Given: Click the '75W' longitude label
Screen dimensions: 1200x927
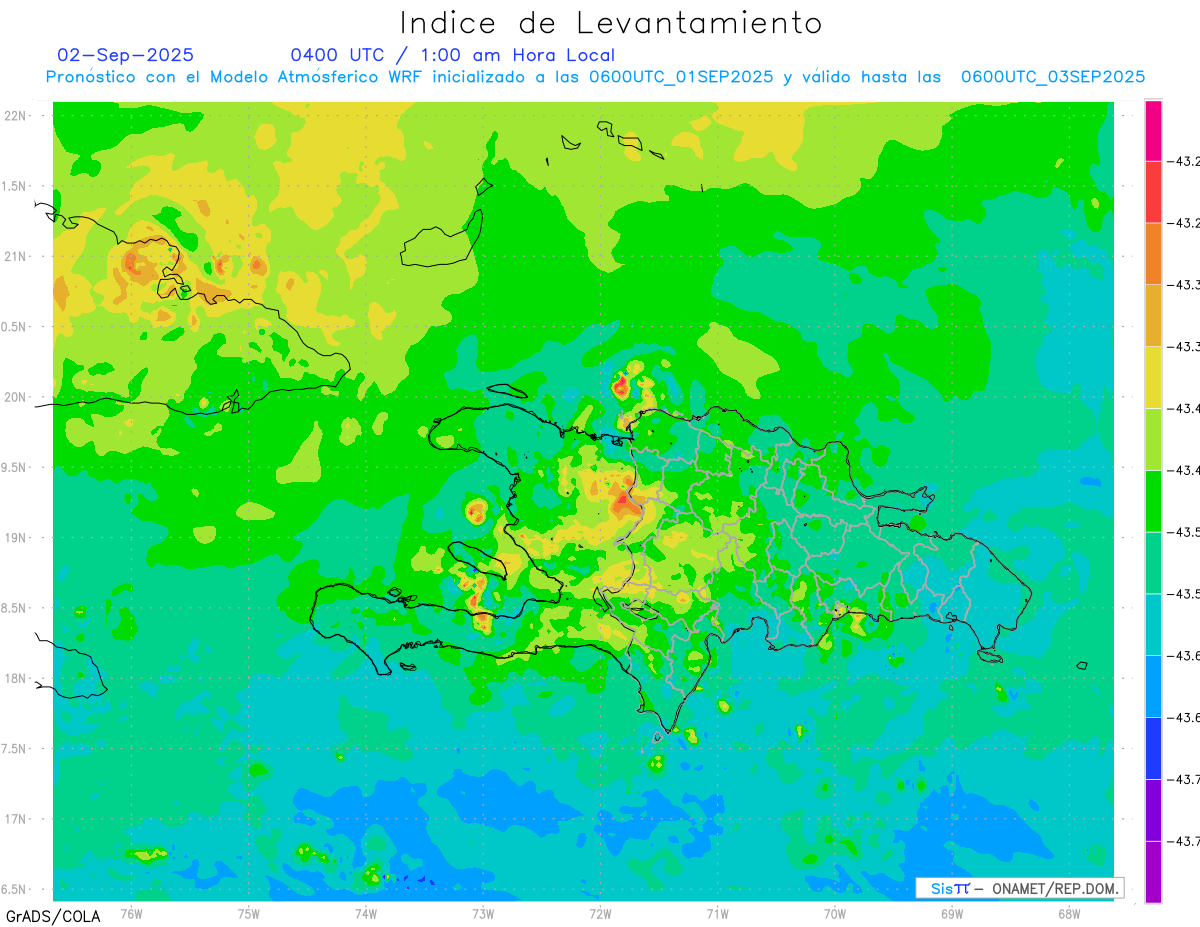Looking at the screenshot, I should click(248, 914).
